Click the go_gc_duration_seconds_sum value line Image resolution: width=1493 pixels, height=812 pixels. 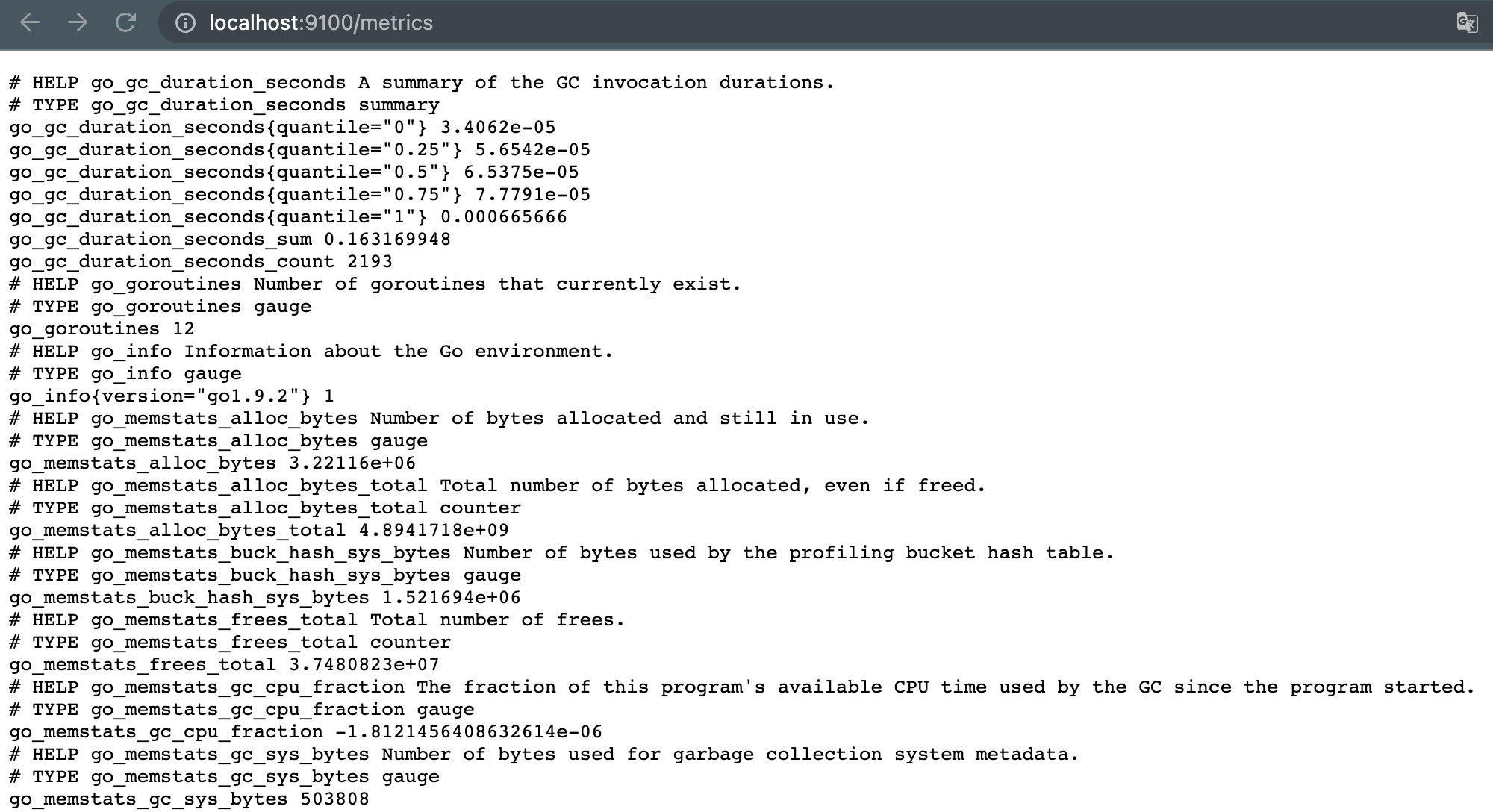(230, 240)
